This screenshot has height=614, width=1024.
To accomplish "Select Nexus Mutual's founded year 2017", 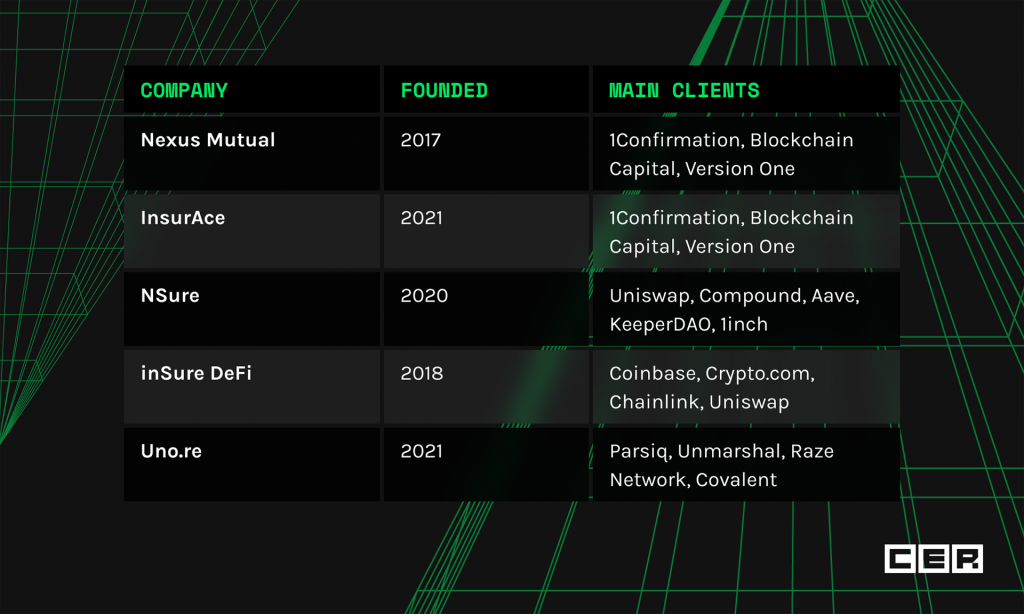I will (421, 140).
